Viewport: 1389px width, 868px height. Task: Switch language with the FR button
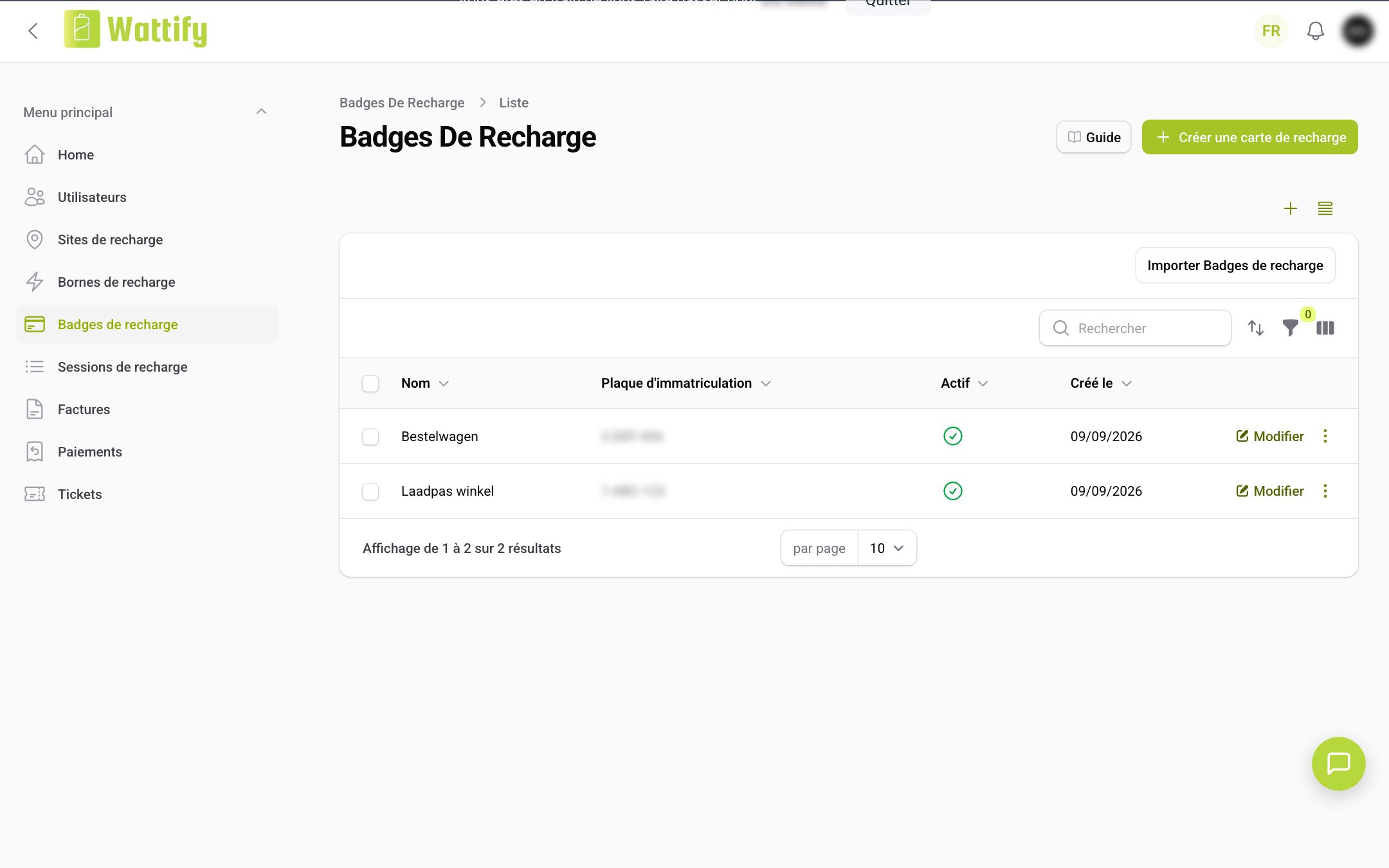(x=1271, y=31)
